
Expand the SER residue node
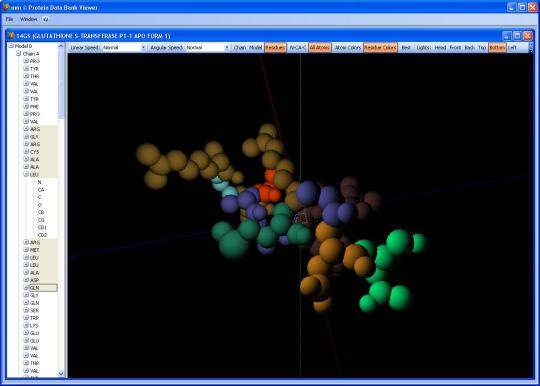[x=26, y=310]
